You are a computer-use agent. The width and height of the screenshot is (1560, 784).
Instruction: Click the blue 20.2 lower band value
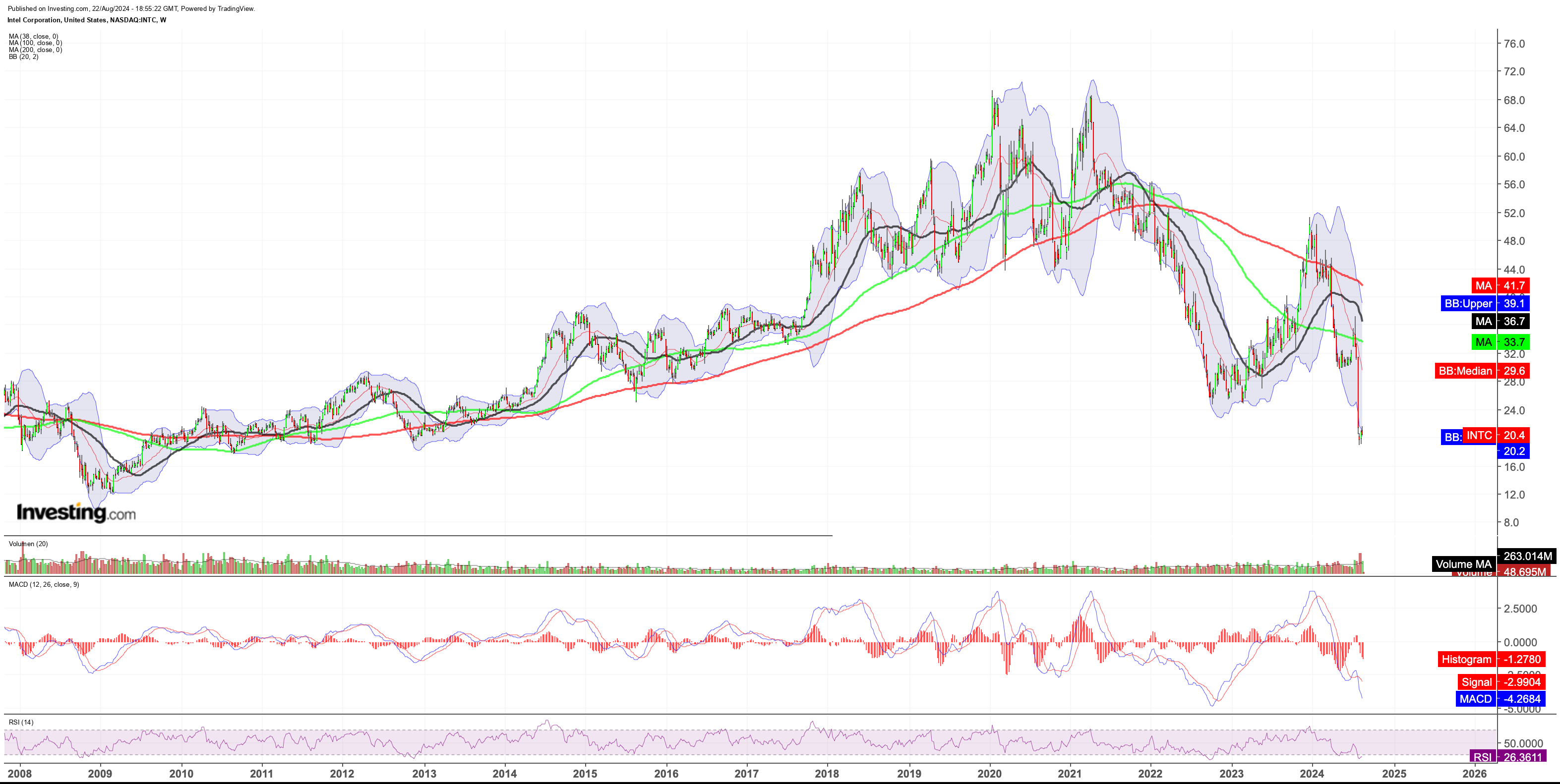1513,451
